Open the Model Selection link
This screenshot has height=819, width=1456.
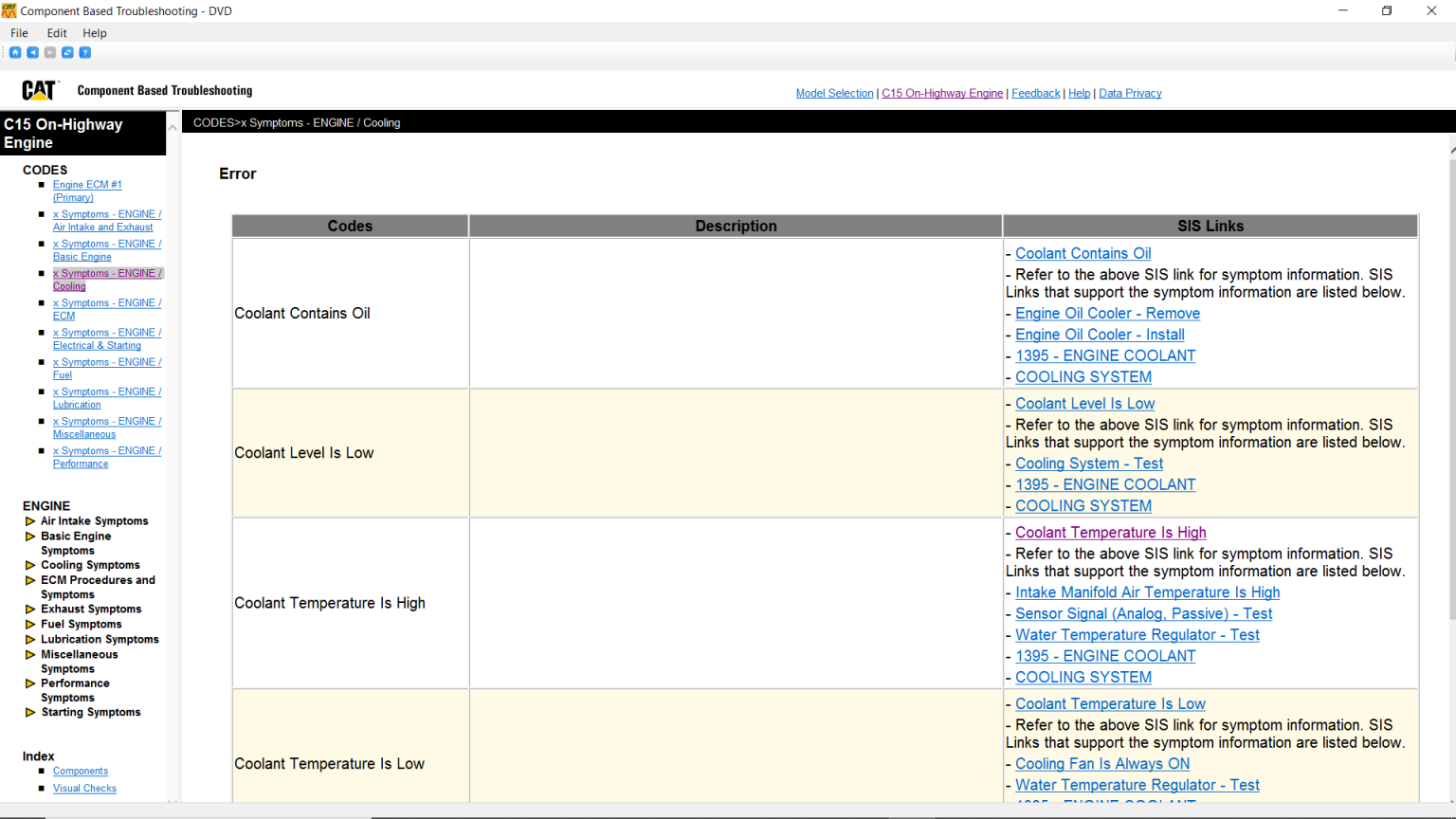834,92
